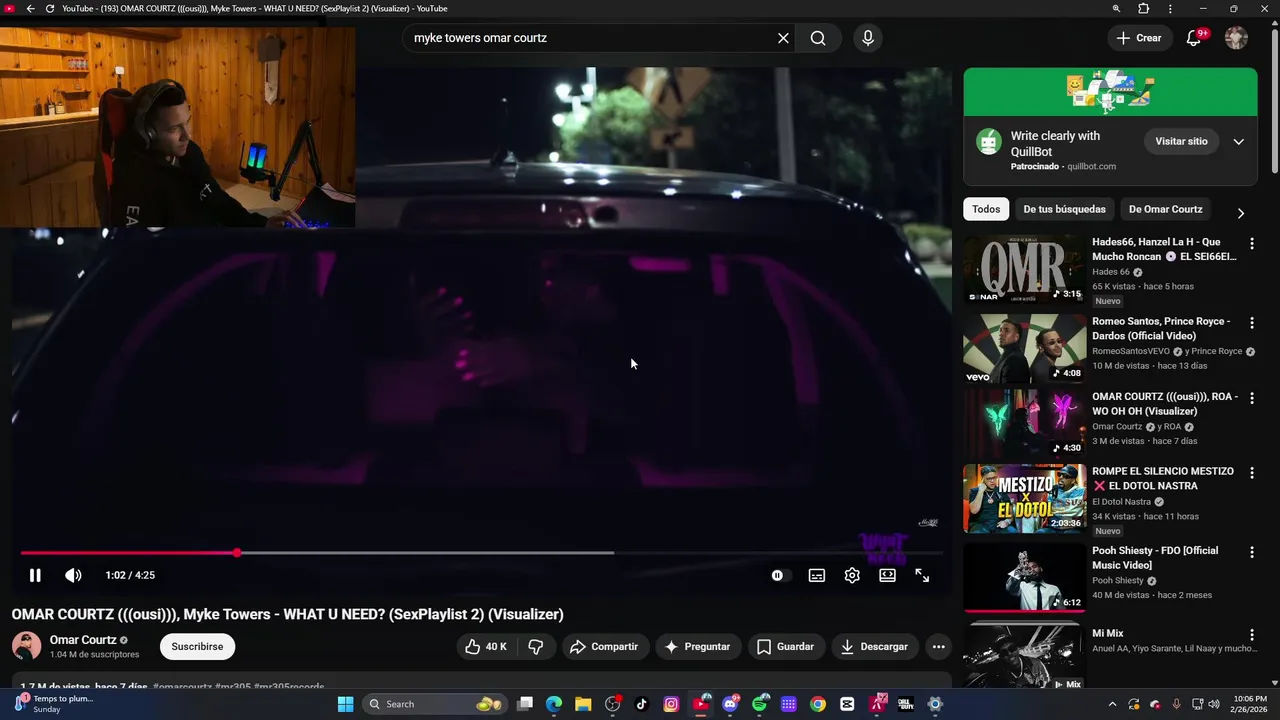This screenshot has width=1280, height=720.
Task: Open options for Mi Mix
Action: [1251, 635]
